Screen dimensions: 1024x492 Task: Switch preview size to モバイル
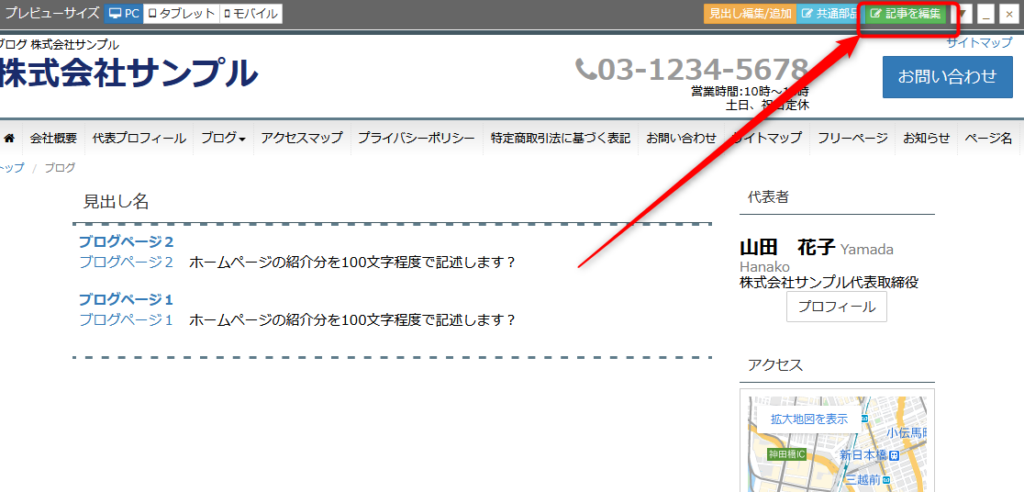coord(250,14)
